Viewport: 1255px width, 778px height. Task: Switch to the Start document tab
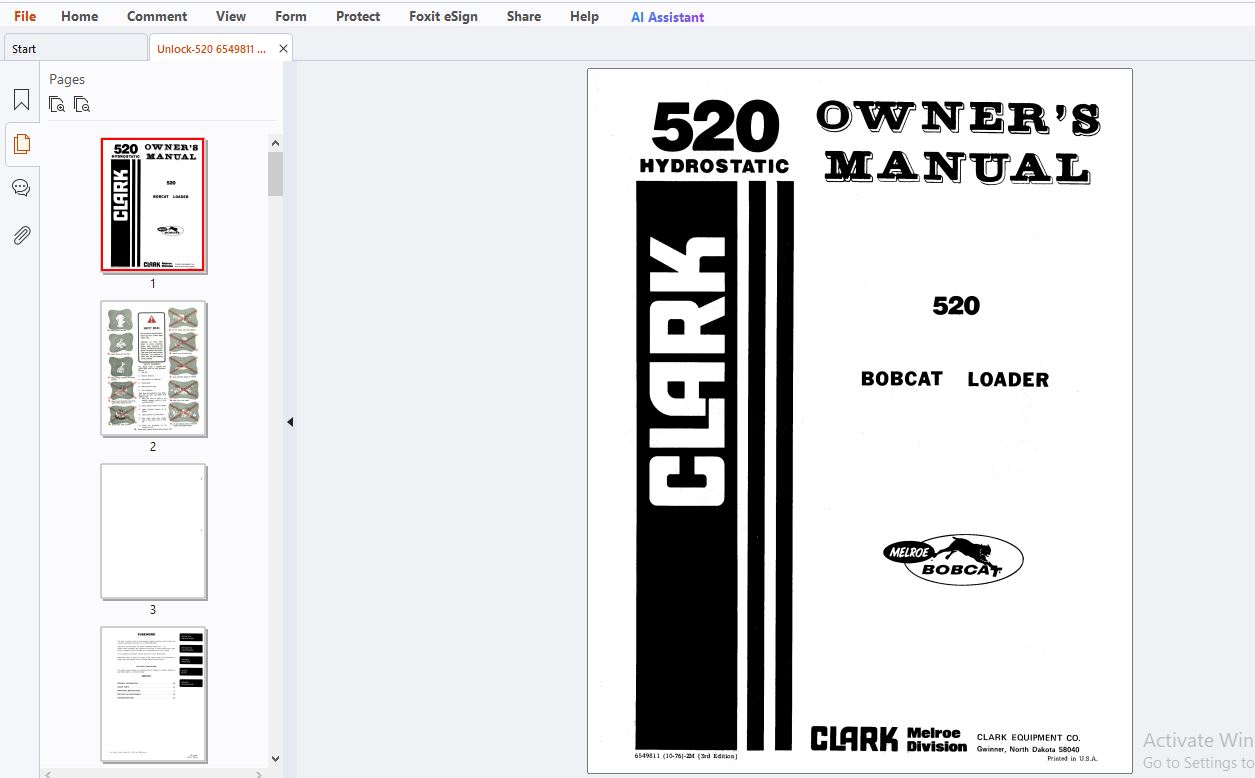(x=75, y=48)
